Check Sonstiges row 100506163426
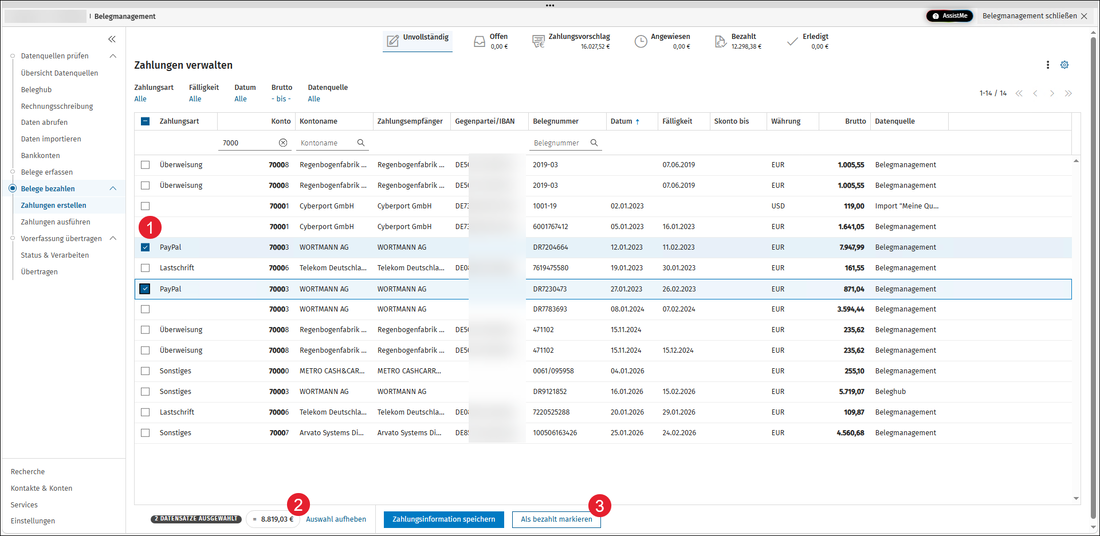Screen dimensions: 1100x536 click(x=145, y=432)
